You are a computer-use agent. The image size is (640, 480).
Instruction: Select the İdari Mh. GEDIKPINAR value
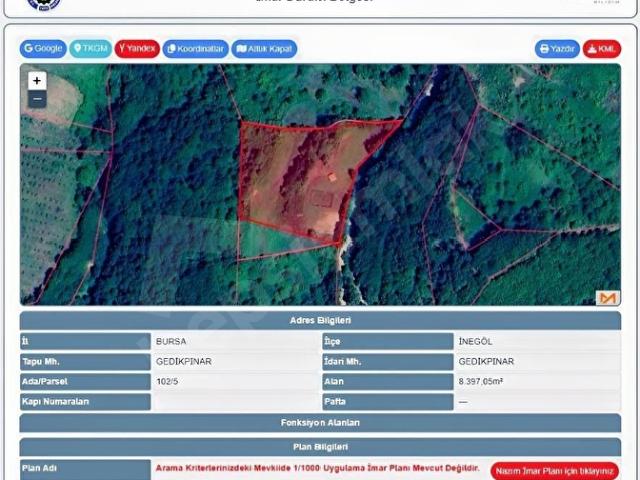point(486,361)
